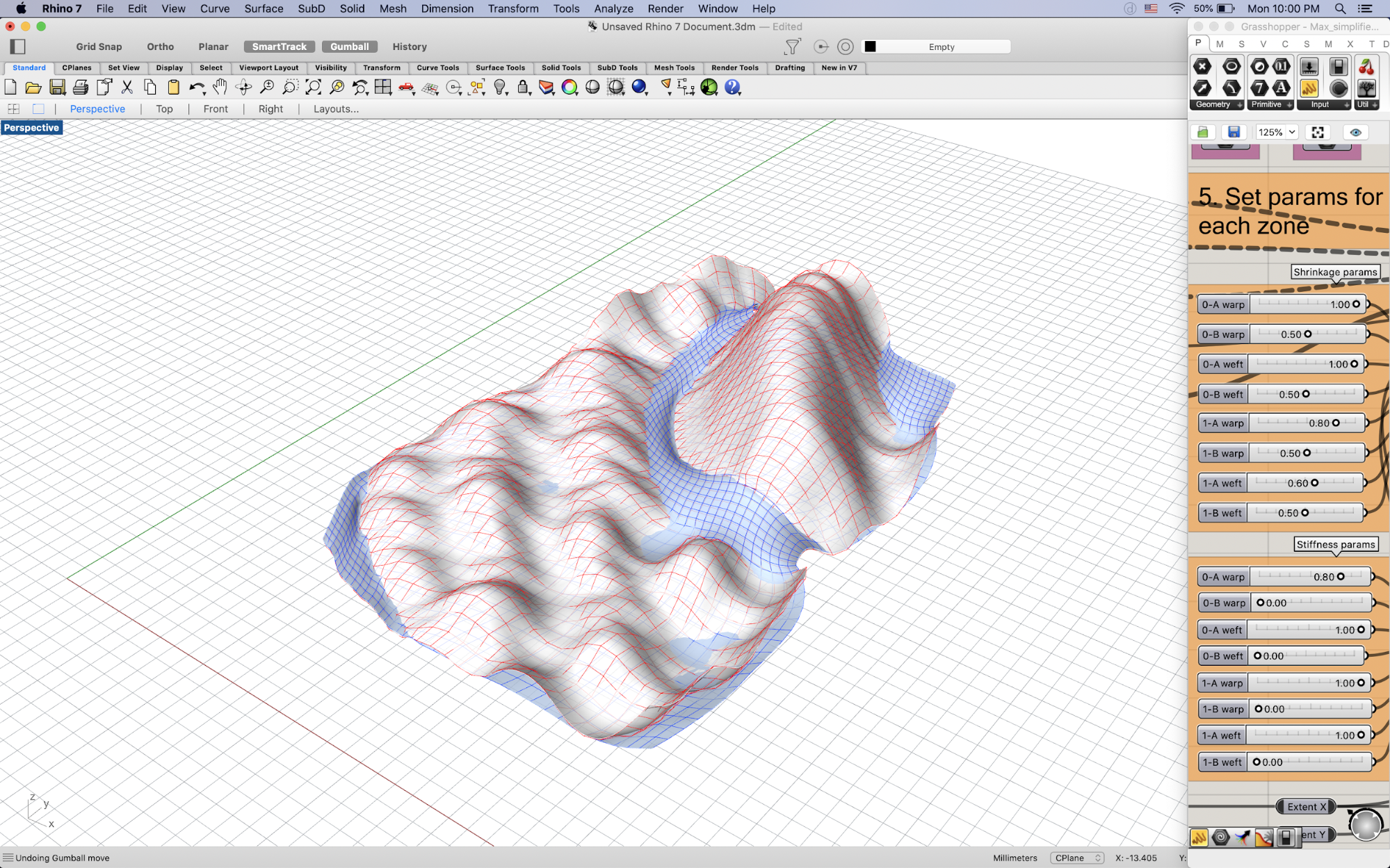Click the Undo arrow icon

196,87
